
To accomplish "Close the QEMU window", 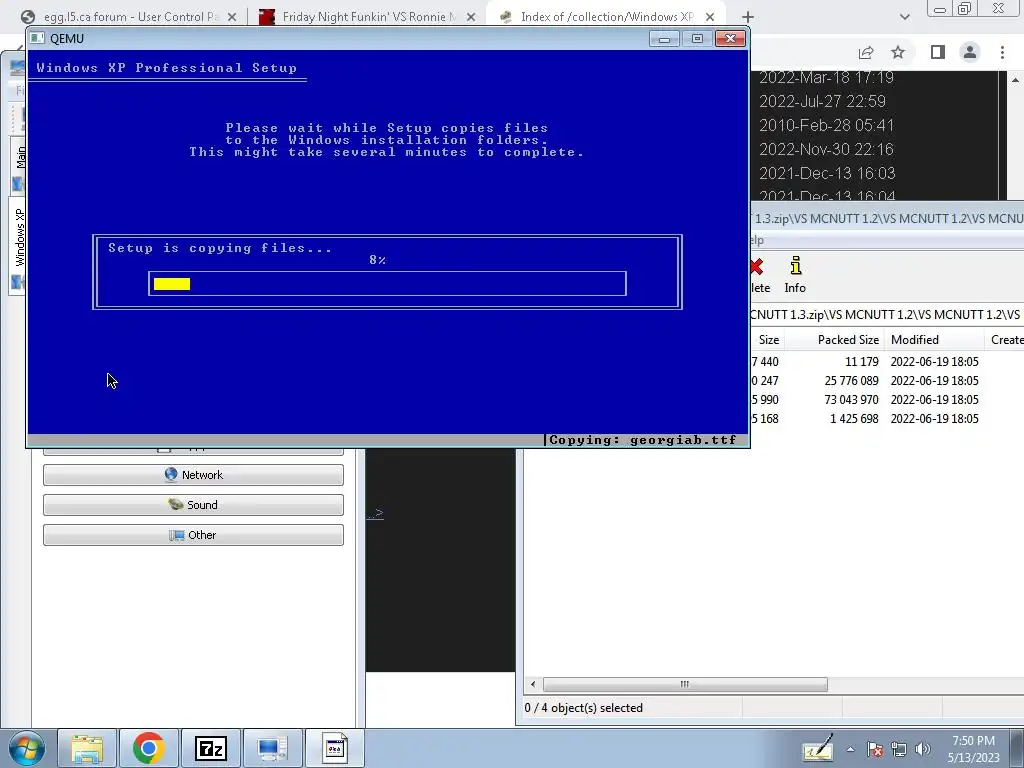I will pos(730,39).
